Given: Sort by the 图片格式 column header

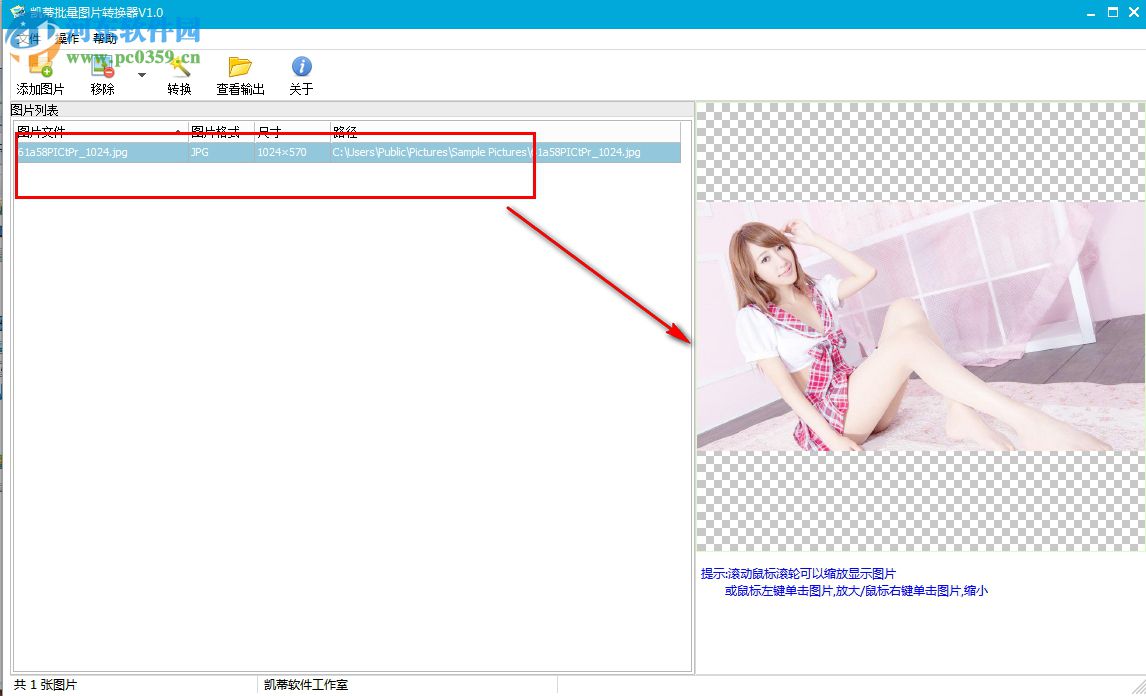Looking at the screenshot, I should pyautogui.click(x=221, y=132).
